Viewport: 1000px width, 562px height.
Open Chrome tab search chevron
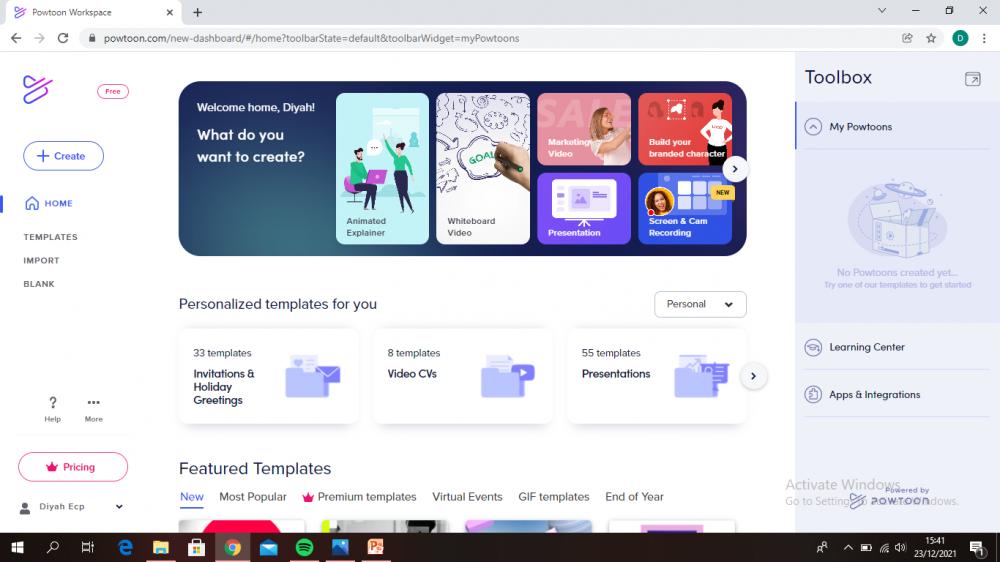coord(882,11)
